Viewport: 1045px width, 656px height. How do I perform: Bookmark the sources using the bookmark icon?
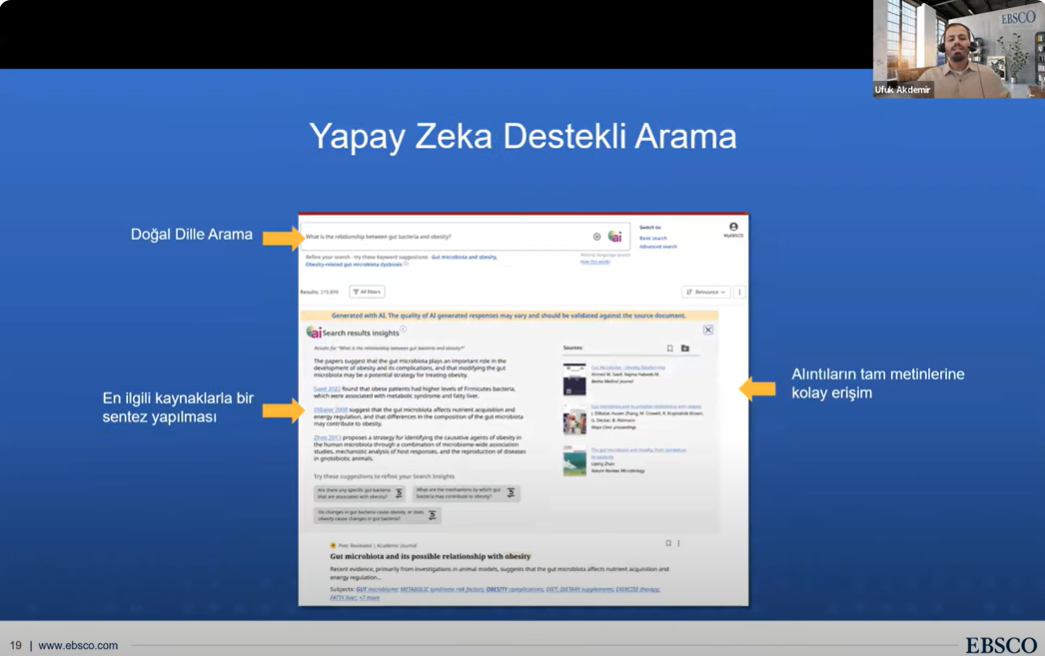pyautogui.click(x=670, y=349)
